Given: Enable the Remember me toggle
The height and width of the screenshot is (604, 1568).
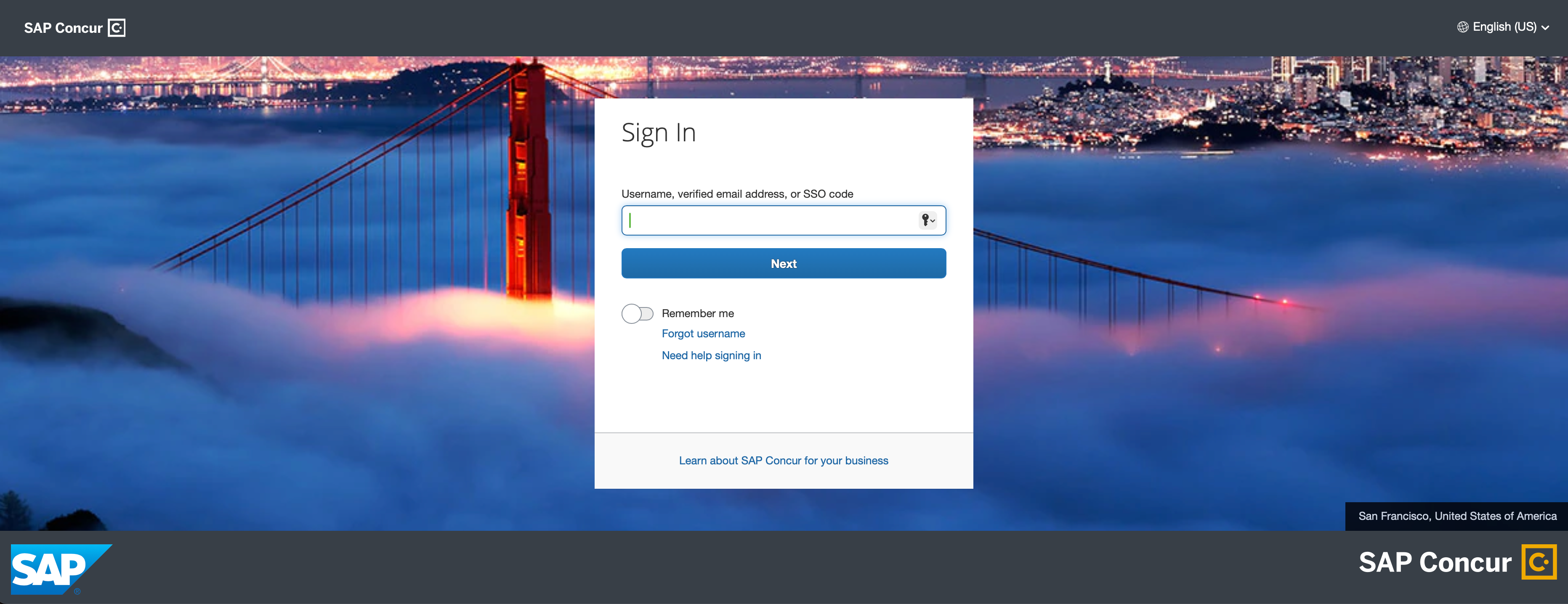Looking at the screenshot, I should pyautogui.click(x=636, y=313).
